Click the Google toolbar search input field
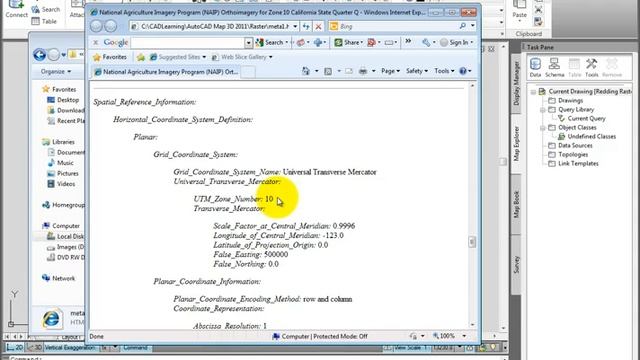 [x=188, y=42]
